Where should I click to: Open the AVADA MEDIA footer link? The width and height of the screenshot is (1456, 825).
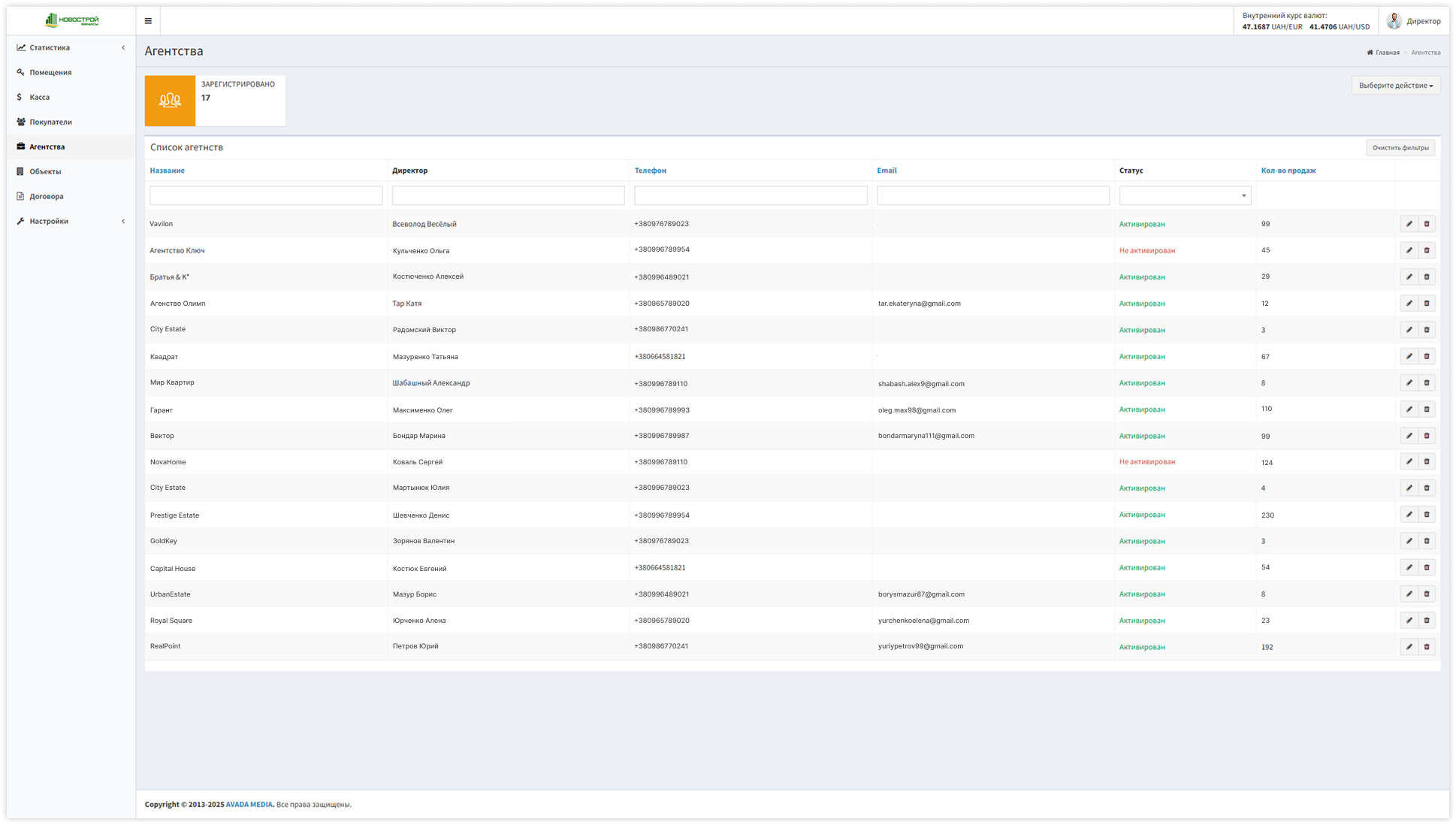click(x=249, y=803)
